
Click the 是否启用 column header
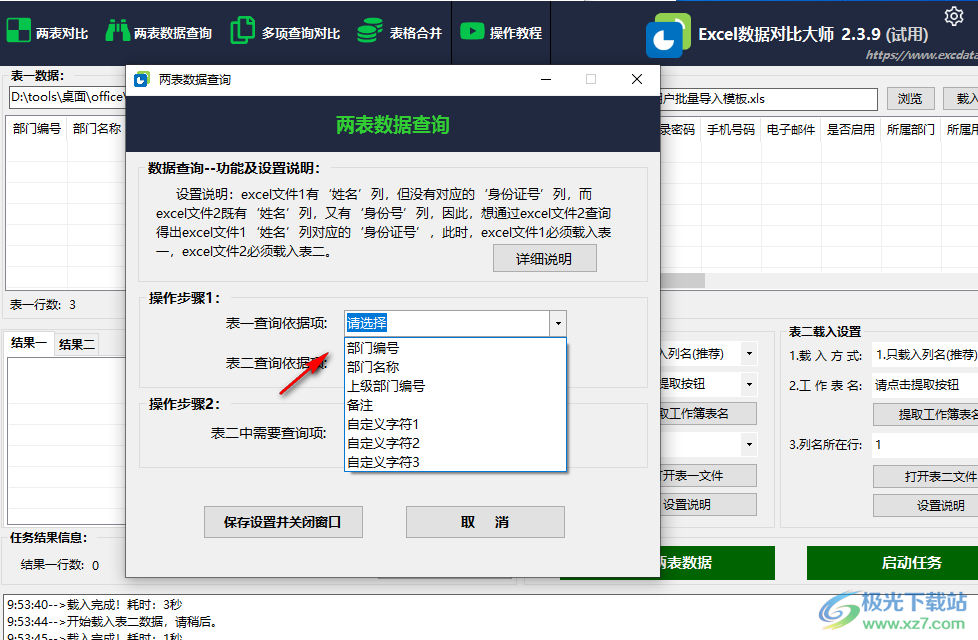coord(850,130)
